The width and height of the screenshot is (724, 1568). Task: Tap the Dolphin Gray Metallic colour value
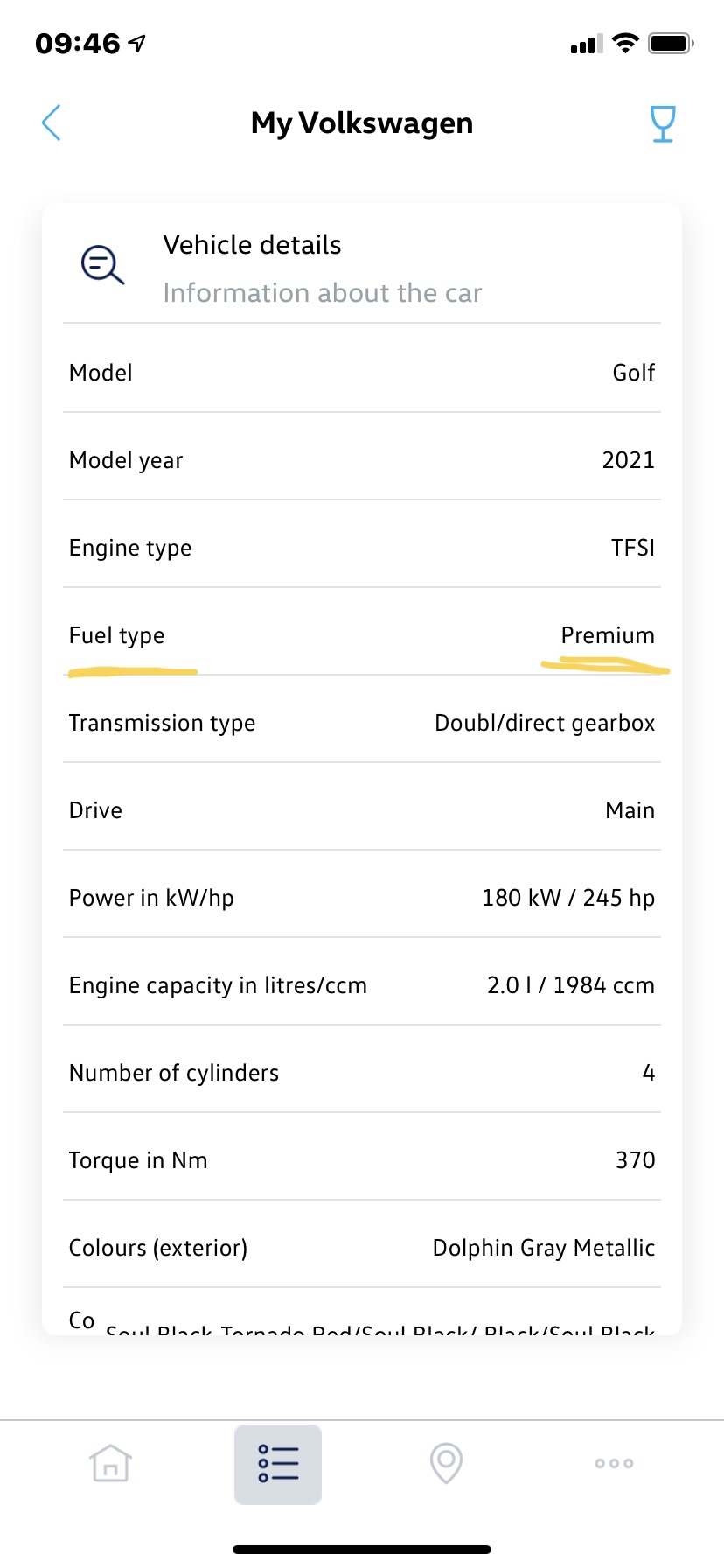(x=543, y=1248)
